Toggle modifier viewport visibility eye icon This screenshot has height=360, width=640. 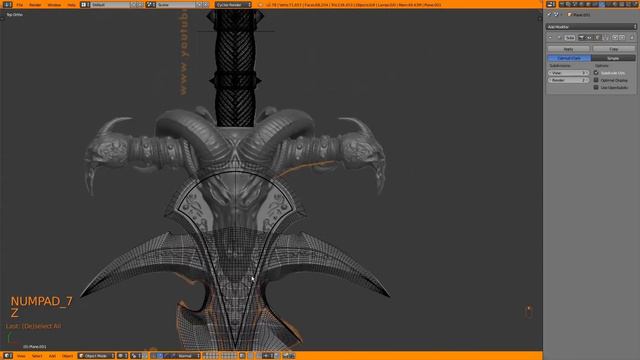589,38
